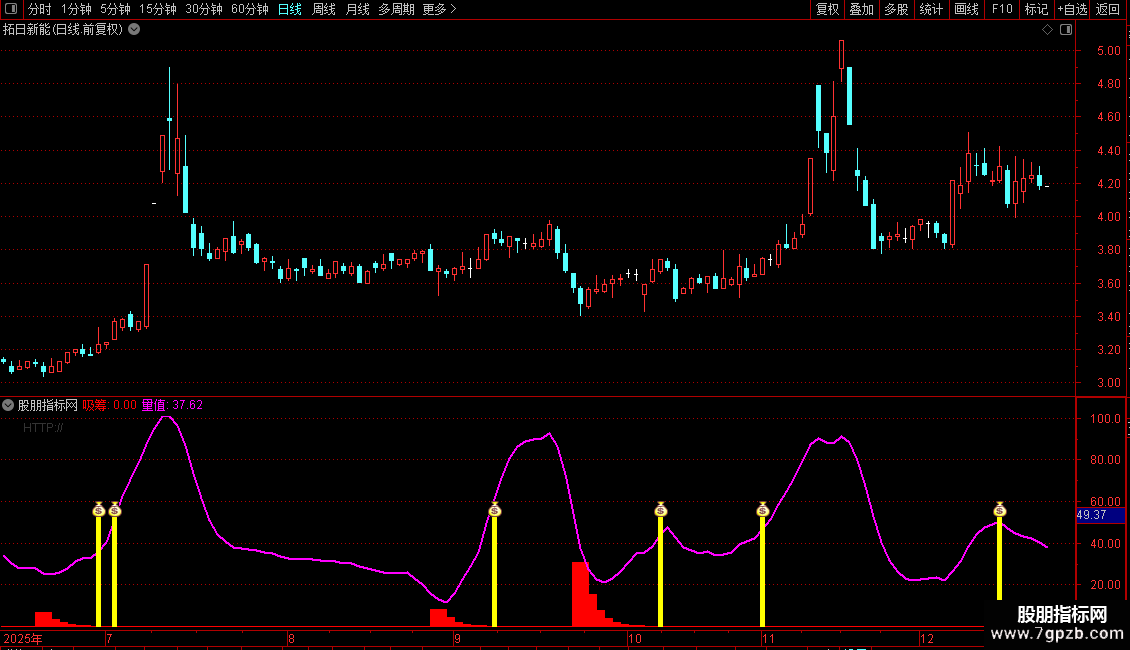Open the 多股 multi-stock view
The image size is (1130, 650).
(x=896, y=9)
